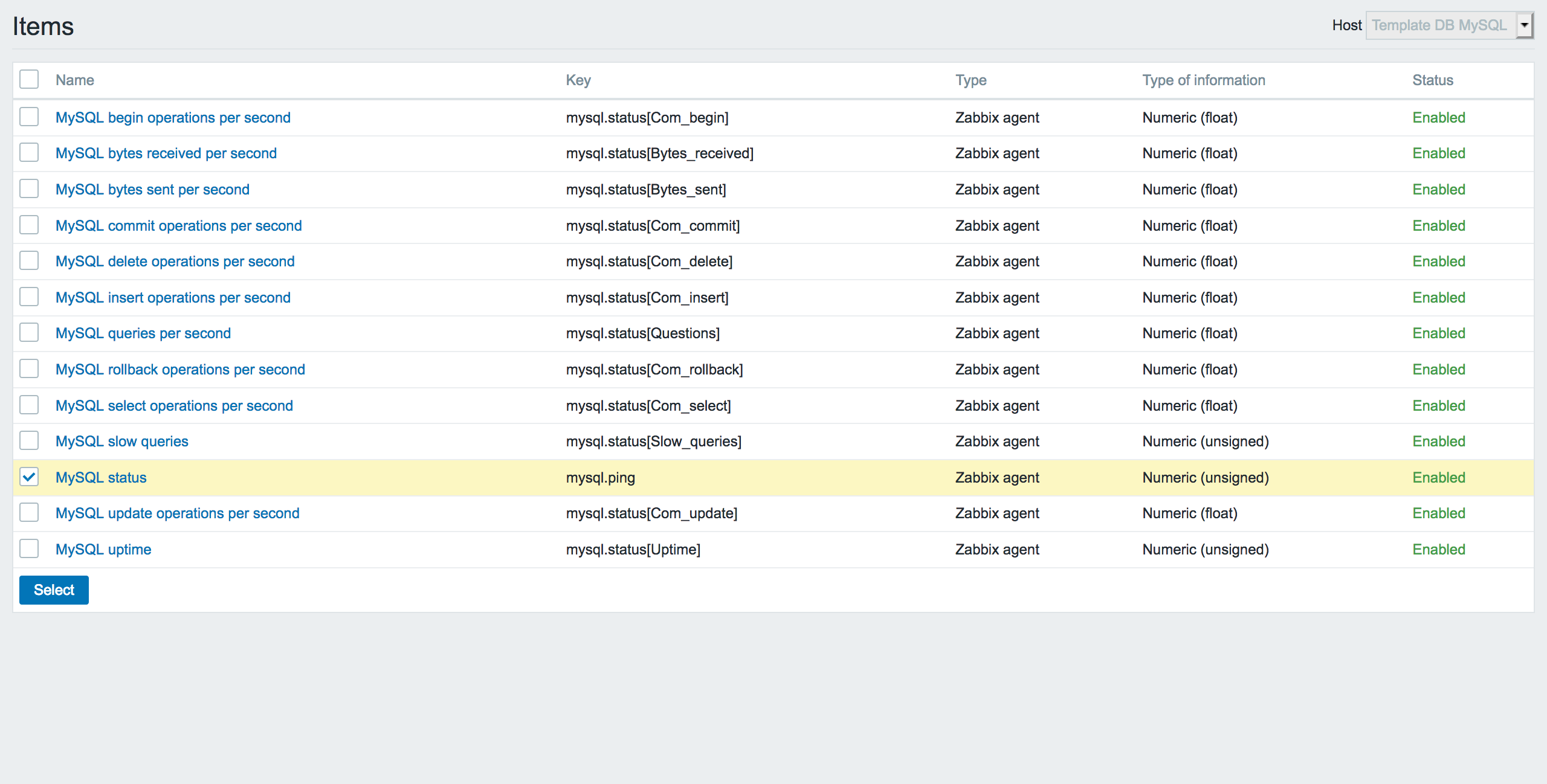This screenshot has width=1547, height=784.
Task: Open MySQL begin operations per second item
Action: [x=173, y=118]
